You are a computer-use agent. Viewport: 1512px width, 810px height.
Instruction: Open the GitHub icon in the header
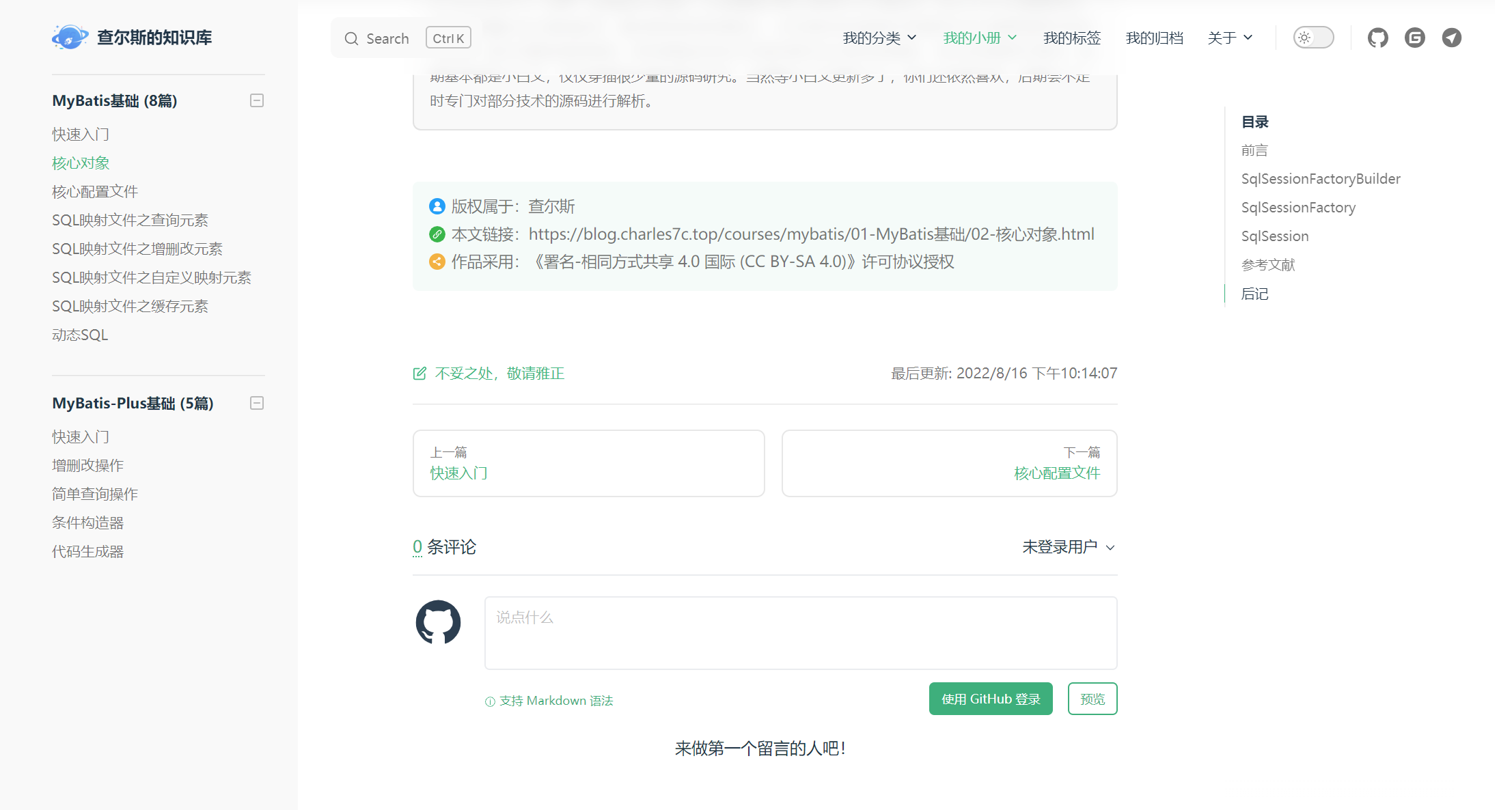pos(1377,38)
